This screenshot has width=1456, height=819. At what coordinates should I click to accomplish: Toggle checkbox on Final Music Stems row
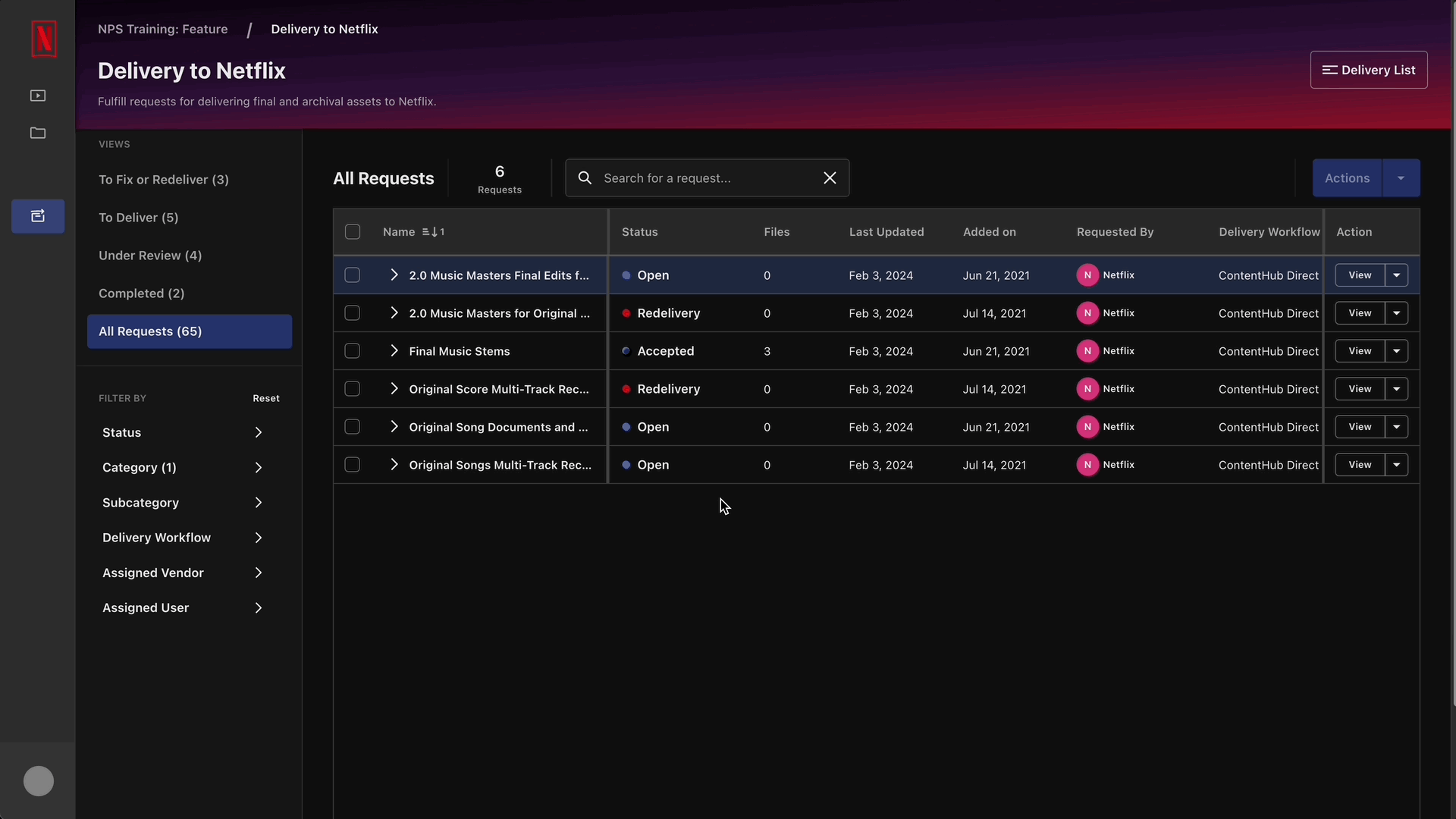[352, 351]
